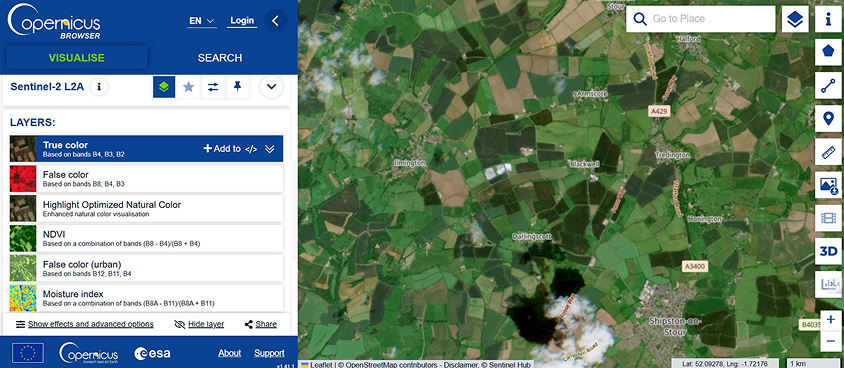Image resolution: width=844 pixels, height=368 pixels.
Task: Select the draw area of interest pentagon tool
Action: pyautogui.click(x=828, y=52)
